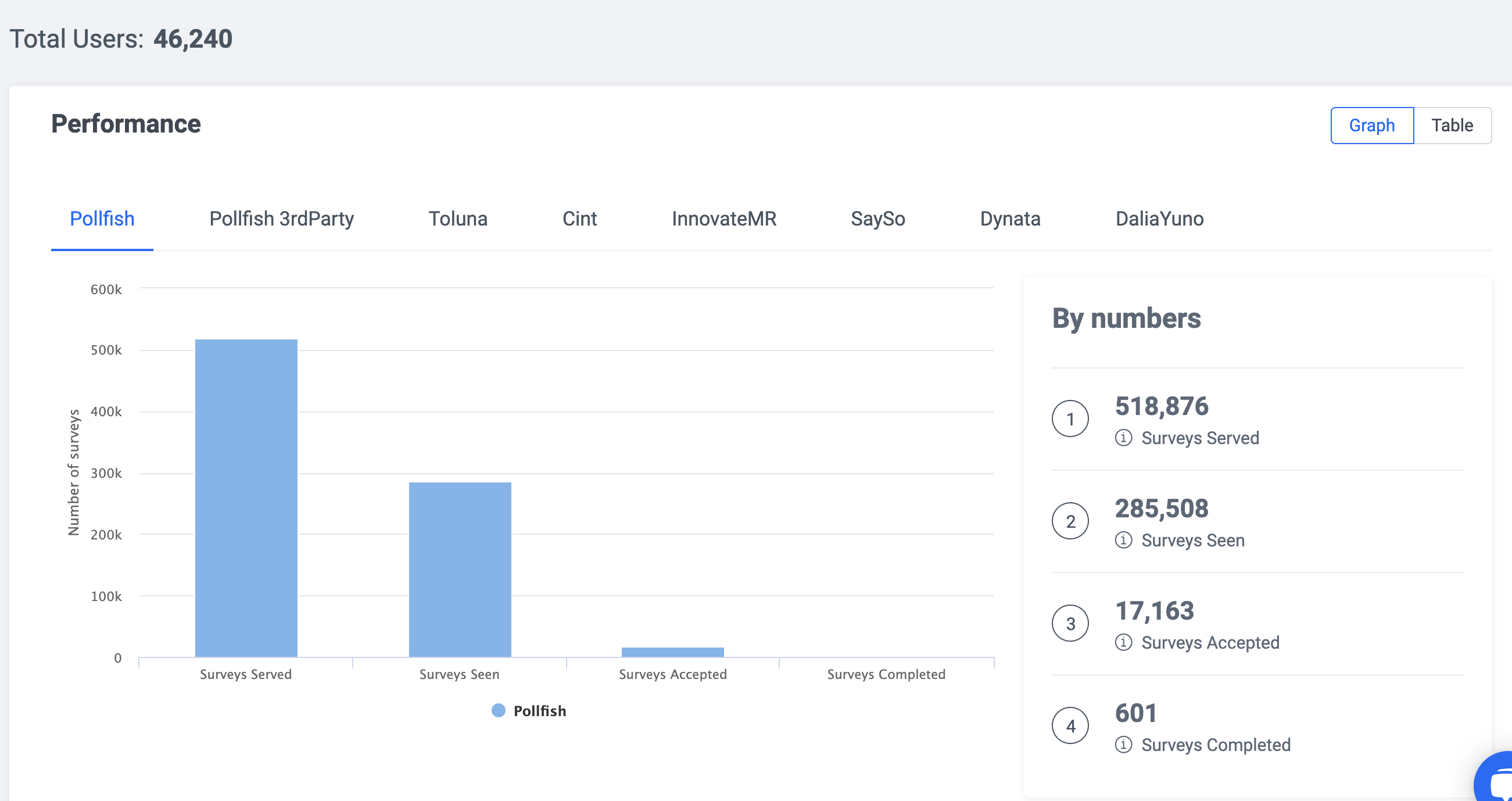Click the 285,508 value
The image size is (1512, 801).
[1162, 508]
